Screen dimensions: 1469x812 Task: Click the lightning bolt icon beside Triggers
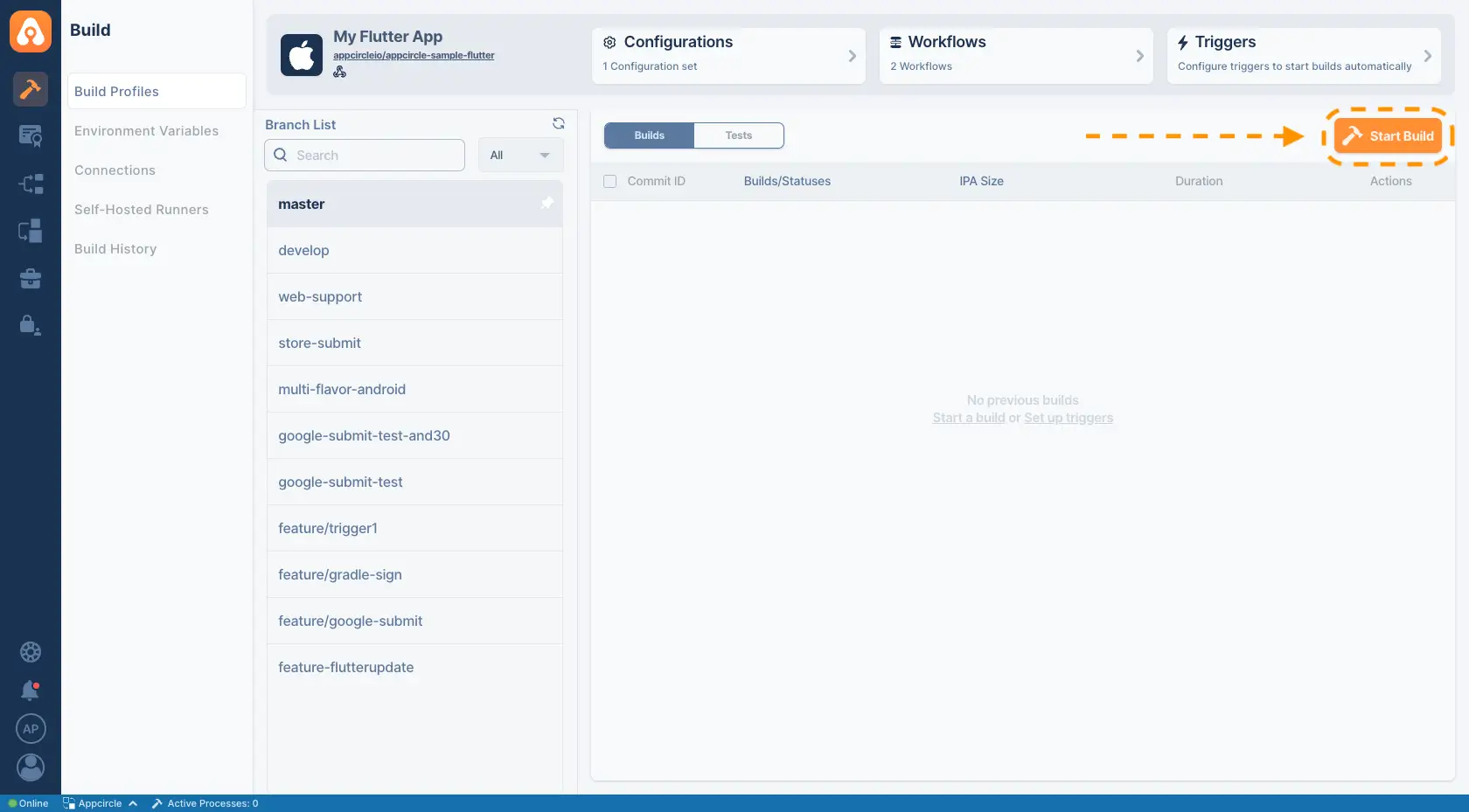click(x=1183, y=42)
